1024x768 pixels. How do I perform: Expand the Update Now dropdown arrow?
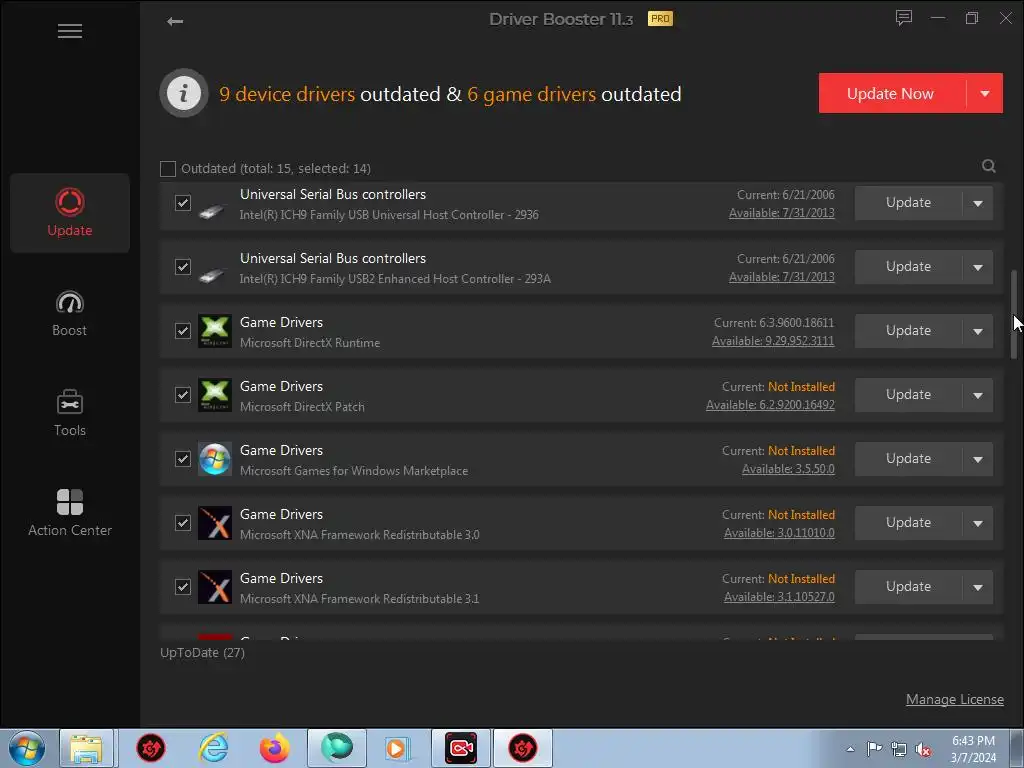point(985,93)
